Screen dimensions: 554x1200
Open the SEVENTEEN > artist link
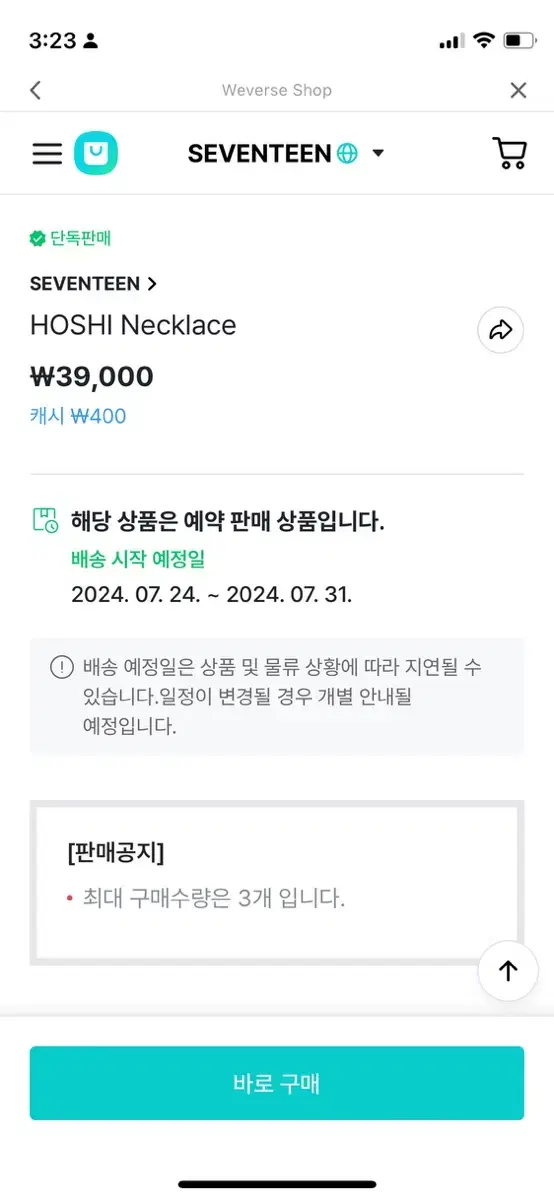pyautogui.click(x=93, y=283)
